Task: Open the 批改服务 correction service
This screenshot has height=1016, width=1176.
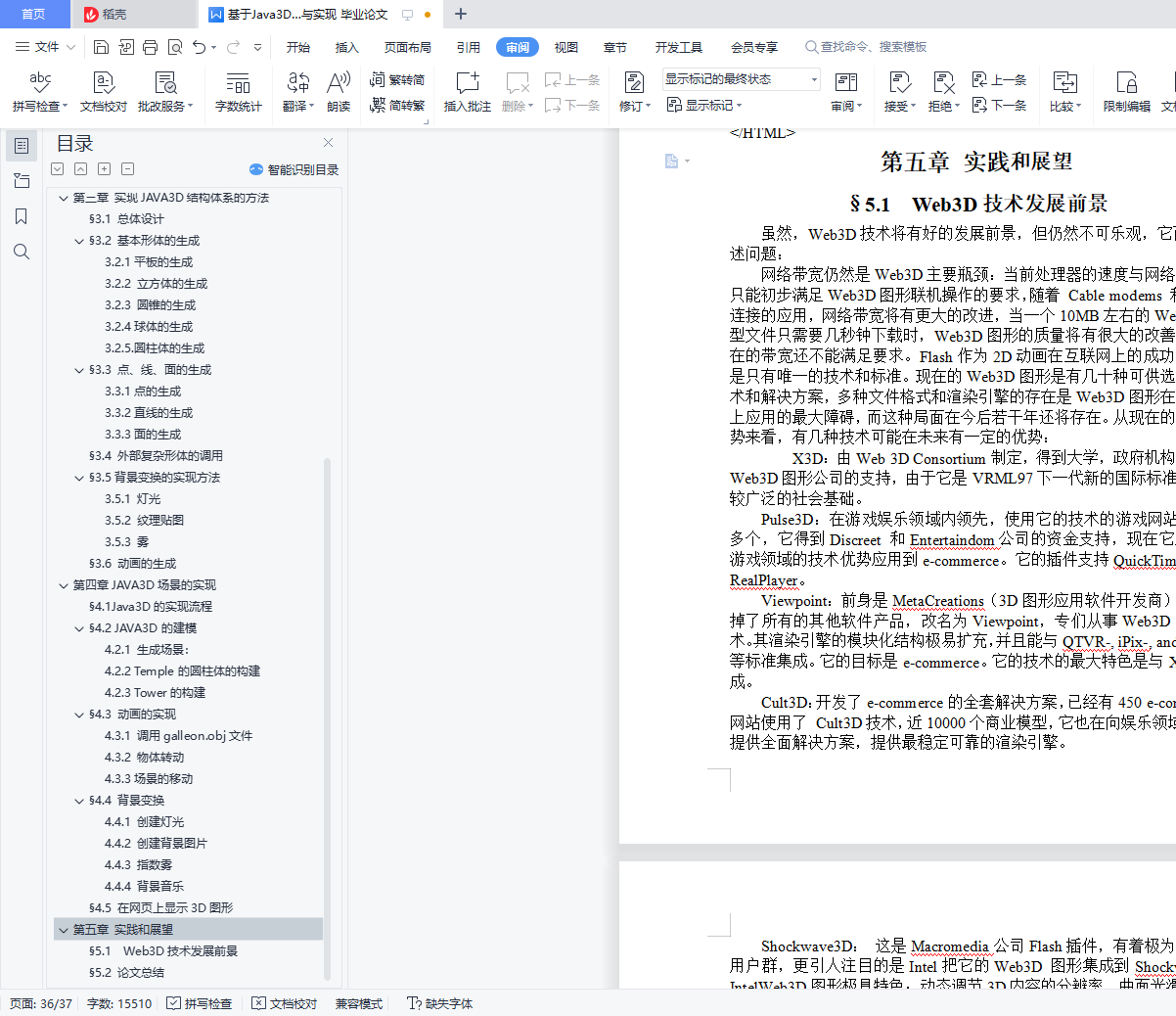Action: tap(165, 92)
